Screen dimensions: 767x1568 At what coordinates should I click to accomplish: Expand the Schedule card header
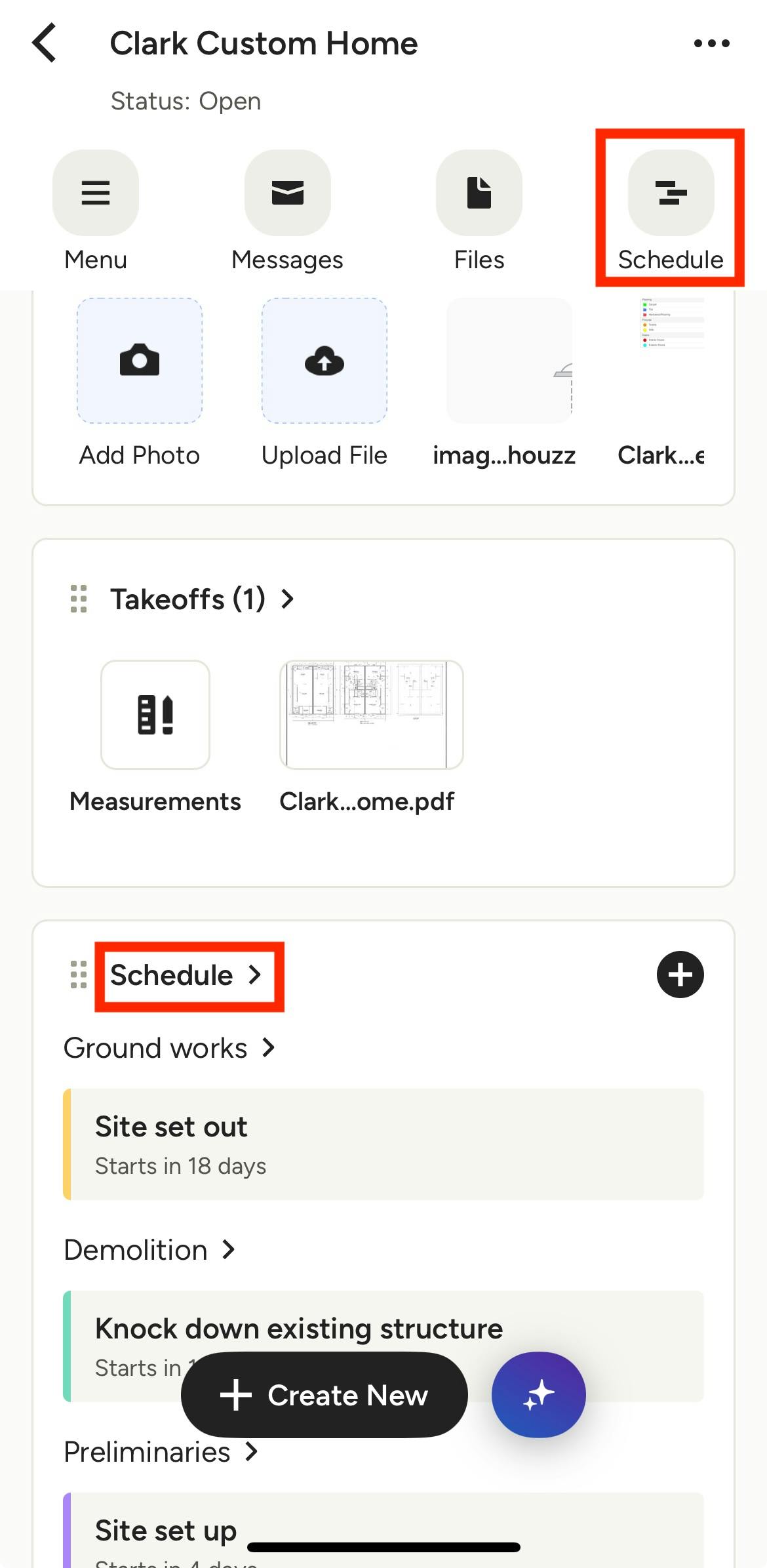coord(186,975)
